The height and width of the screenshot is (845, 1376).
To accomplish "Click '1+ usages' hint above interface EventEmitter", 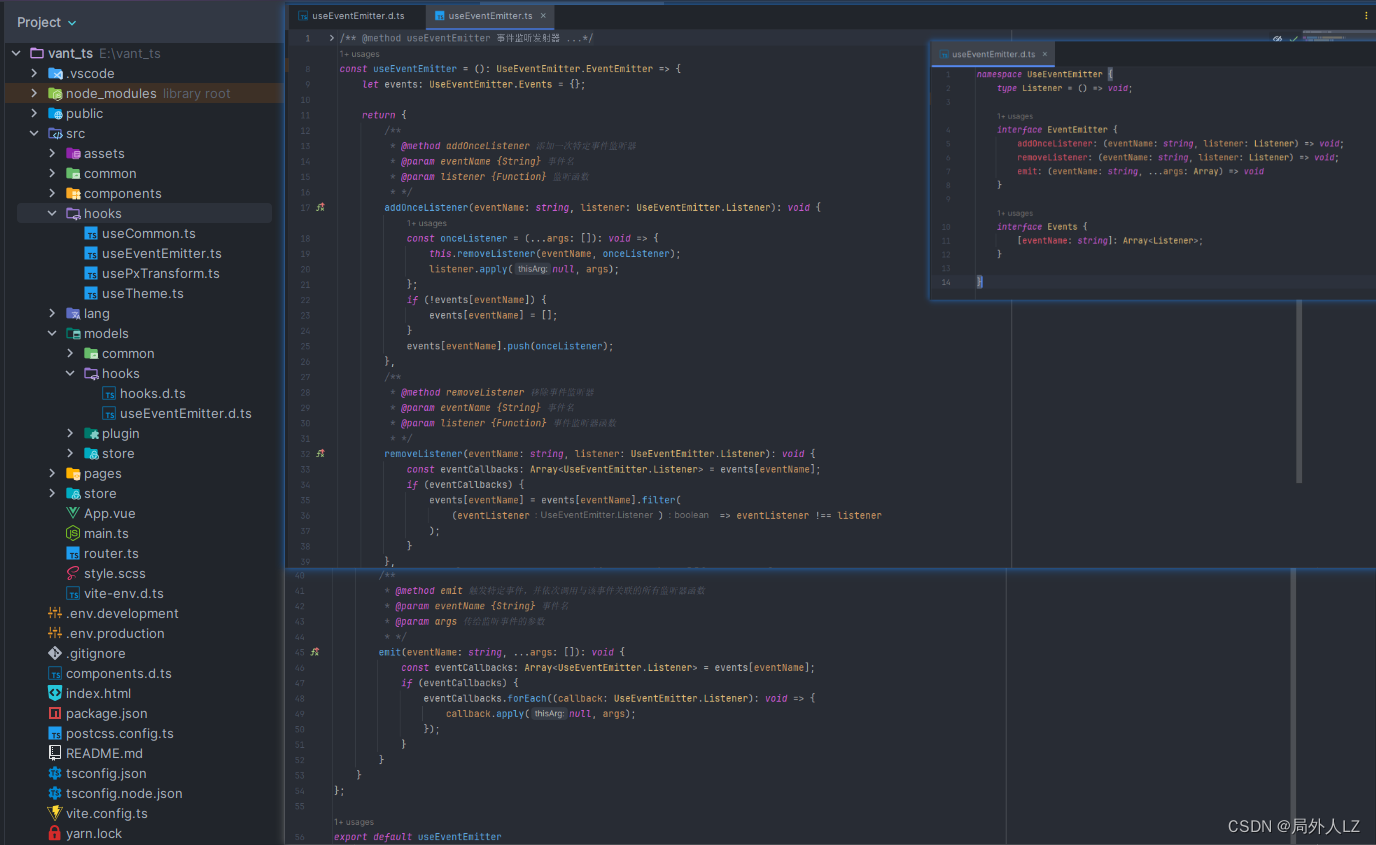I will 1015,116.
